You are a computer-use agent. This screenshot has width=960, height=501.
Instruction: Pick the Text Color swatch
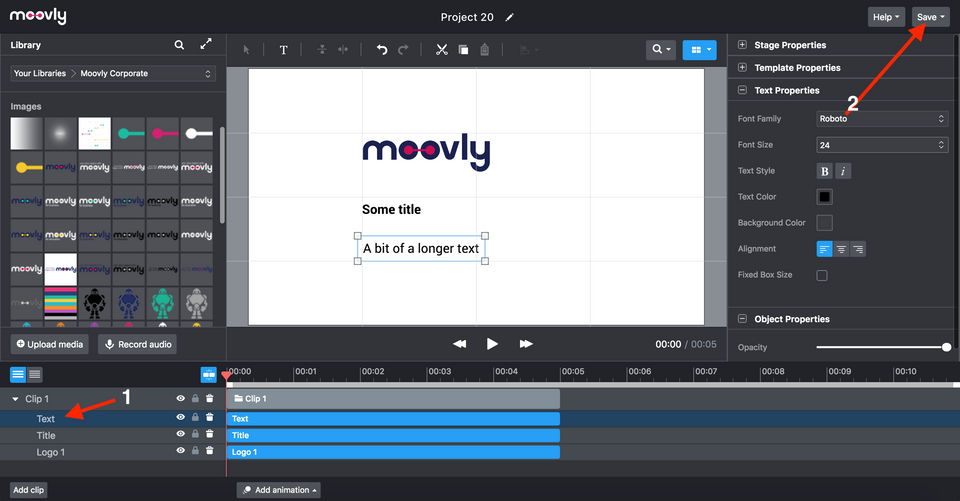point(825,197)
